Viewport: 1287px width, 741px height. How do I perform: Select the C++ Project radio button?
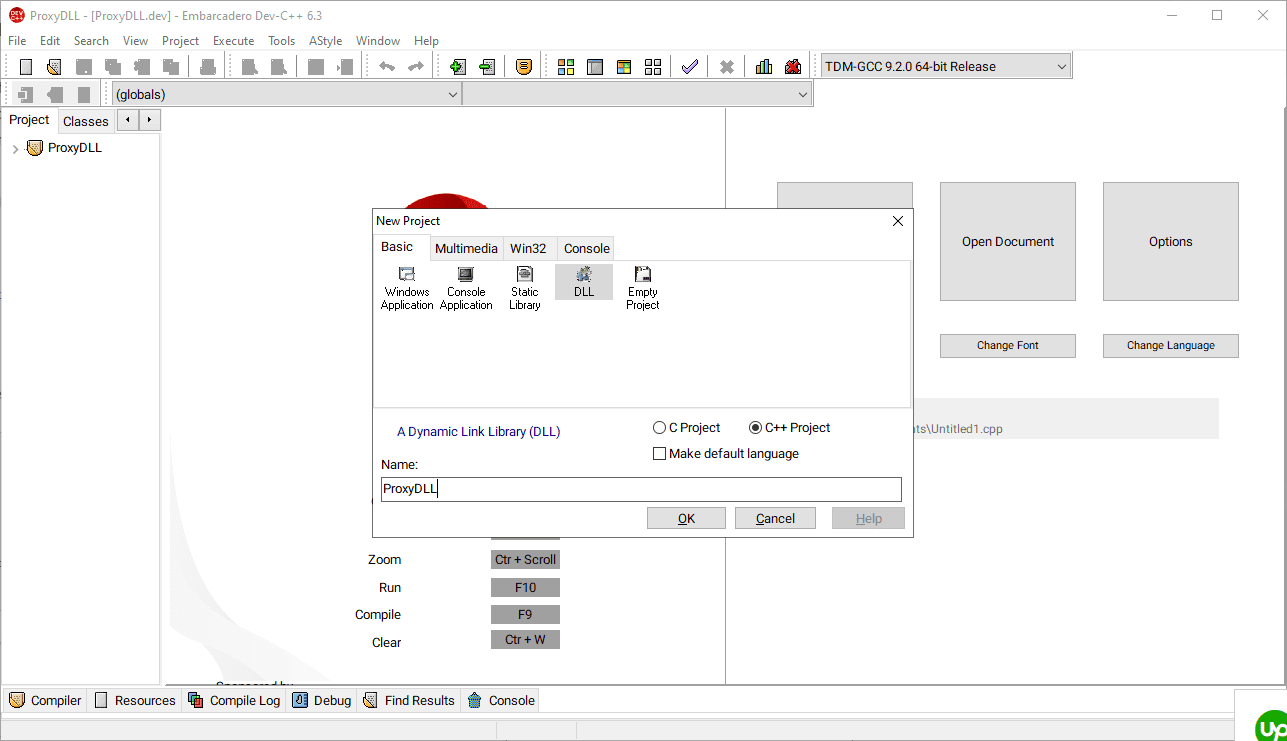(790, 428)
